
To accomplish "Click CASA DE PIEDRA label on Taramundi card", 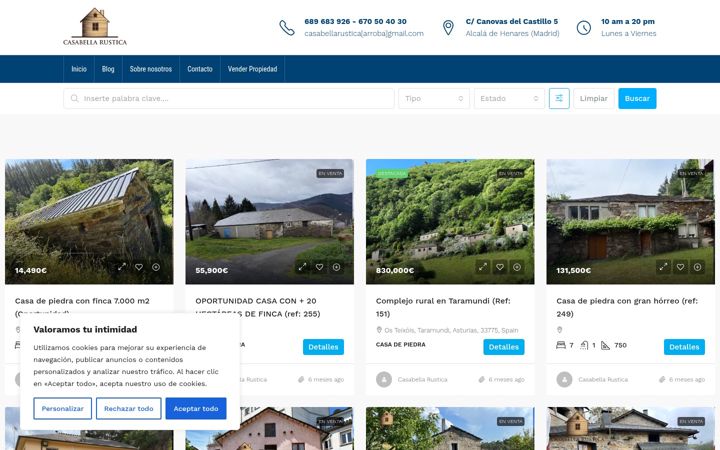I will pyautogui.click(x=400, y=344).
